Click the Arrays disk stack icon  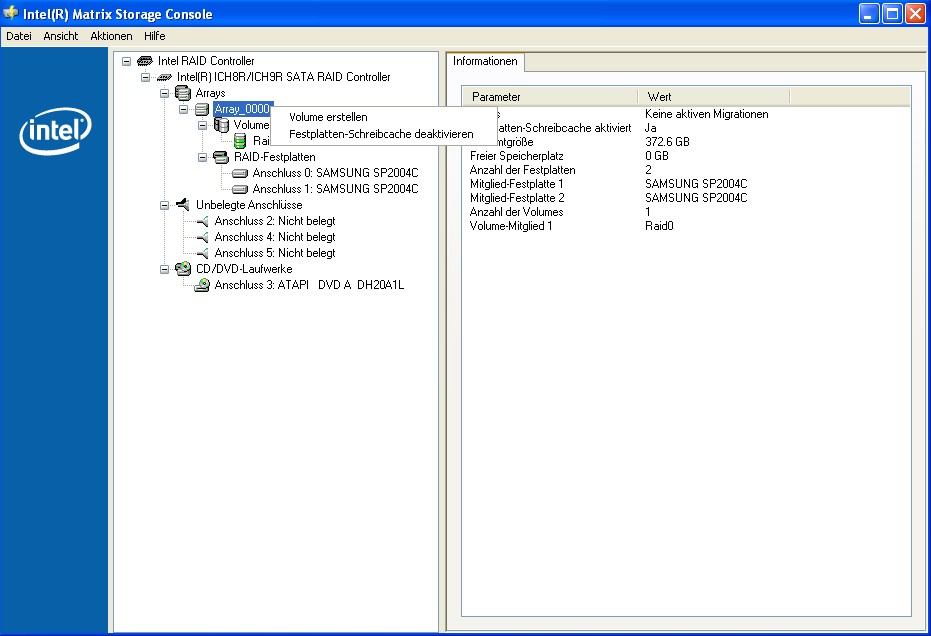[183, 93]
